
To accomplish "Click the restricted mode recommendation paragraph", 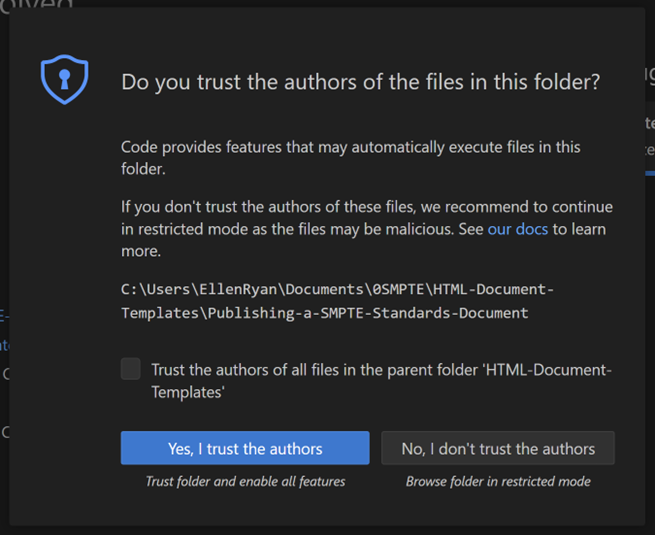I will [366, 207].
